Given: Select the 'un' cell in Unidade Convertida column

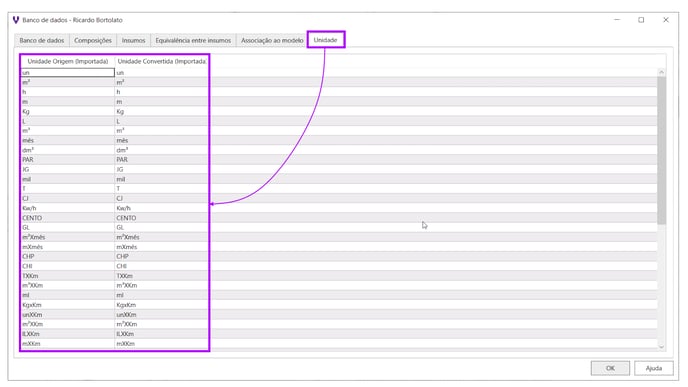Looking at the screenshot, I should pyautogui.click(x=161, y=72).
